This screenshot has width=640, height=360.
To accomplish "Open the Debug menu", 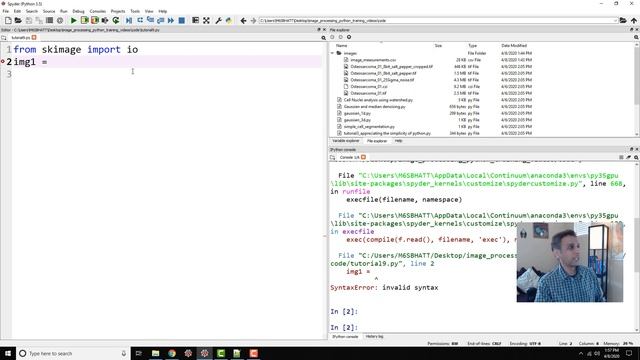I will click(x=78, y=11).
